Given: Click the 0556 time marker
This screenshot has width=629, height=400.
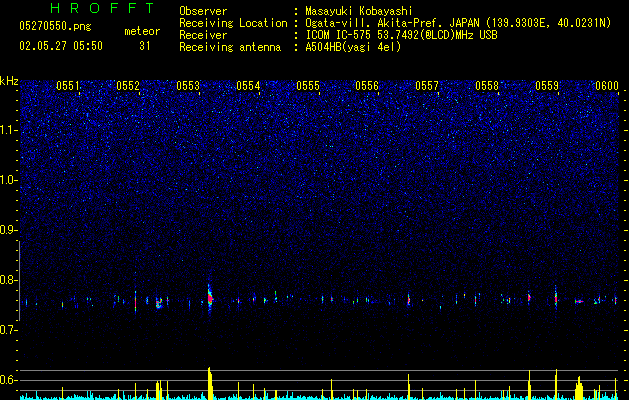Looking at the screenshot, I should pyautogui.click(x=367, y=86).
